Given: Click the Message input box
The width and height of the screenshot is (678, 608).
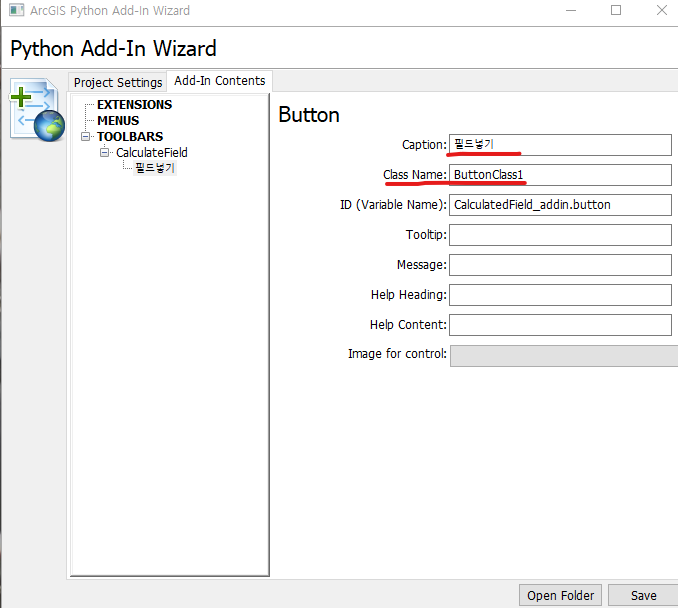Looking at the screenshot, I should [560, 265].
